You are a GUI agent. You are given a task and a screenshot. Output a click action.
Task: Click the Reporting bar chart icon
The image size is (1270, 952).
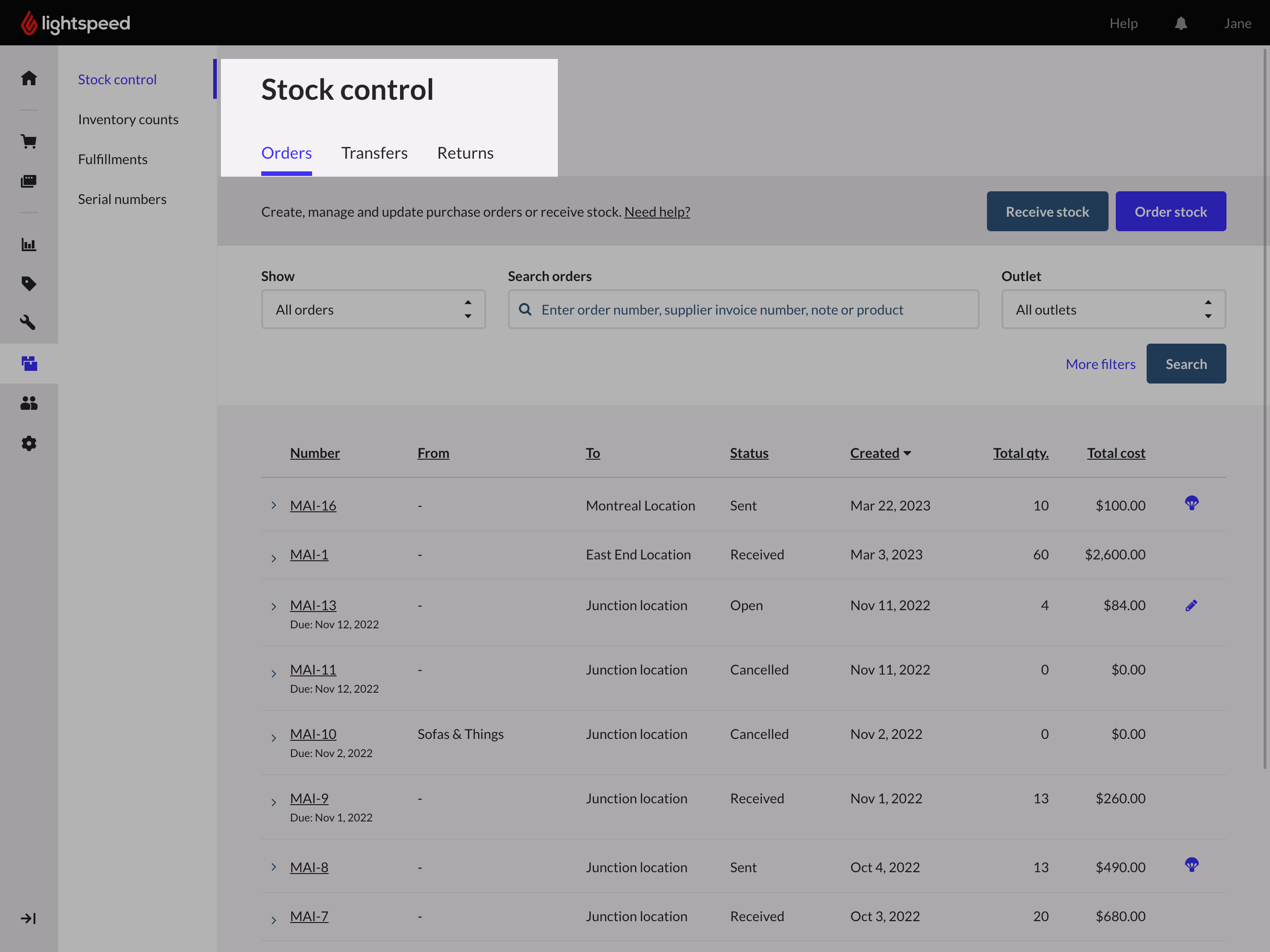29,244
